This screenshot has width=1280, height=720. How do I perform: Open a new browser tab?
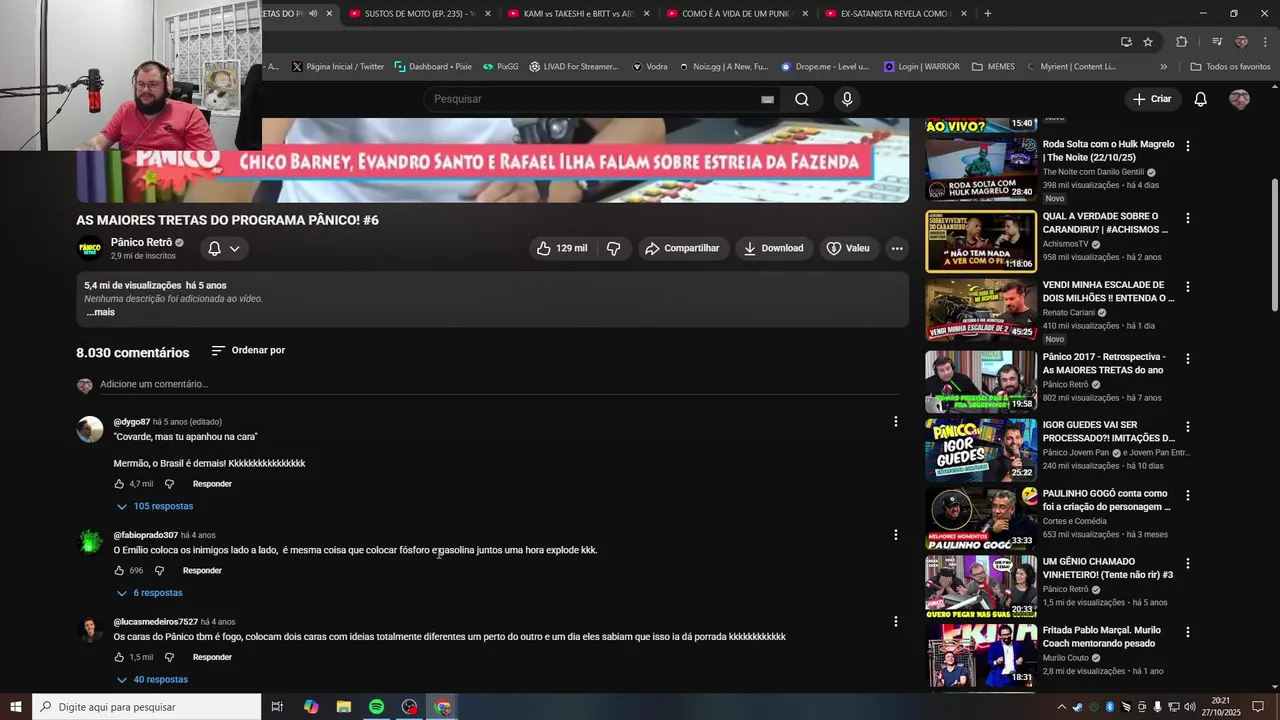(988, 13)
